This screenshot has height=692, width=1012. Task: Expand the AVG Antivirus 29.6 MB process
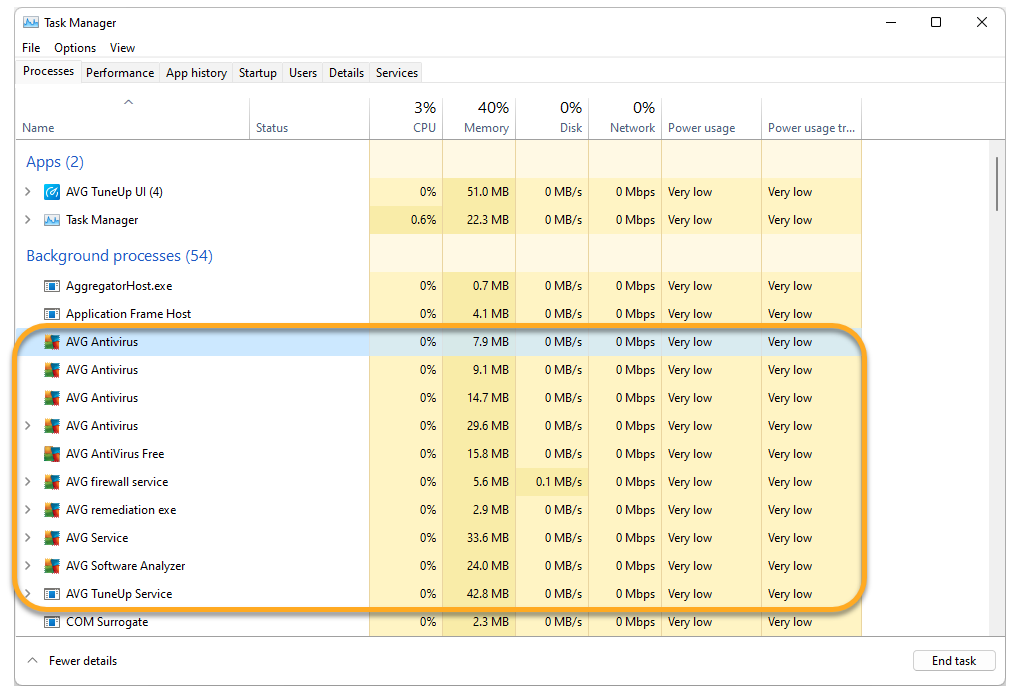(x=28, y=426)
